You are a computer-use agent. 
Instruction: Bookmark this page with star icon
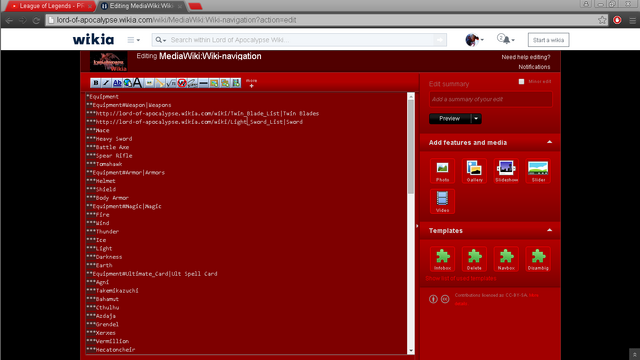(602, 20)
